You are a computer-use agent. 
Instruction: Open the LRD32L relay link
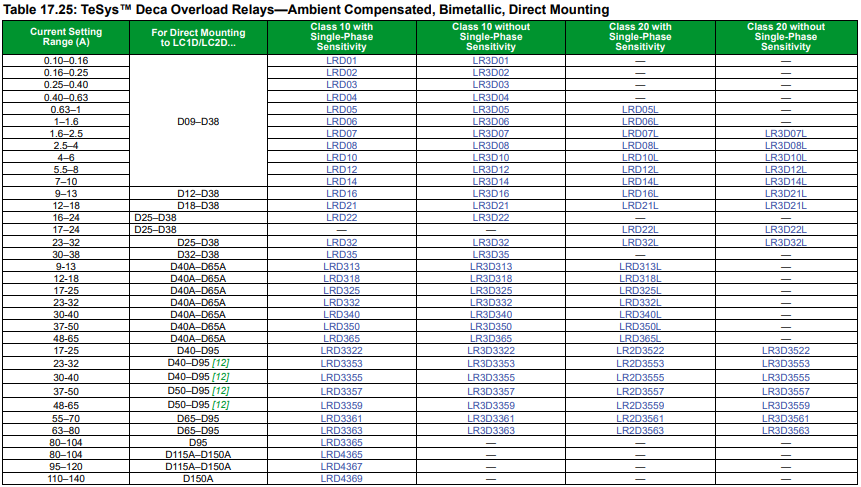[x=640, y=242]
